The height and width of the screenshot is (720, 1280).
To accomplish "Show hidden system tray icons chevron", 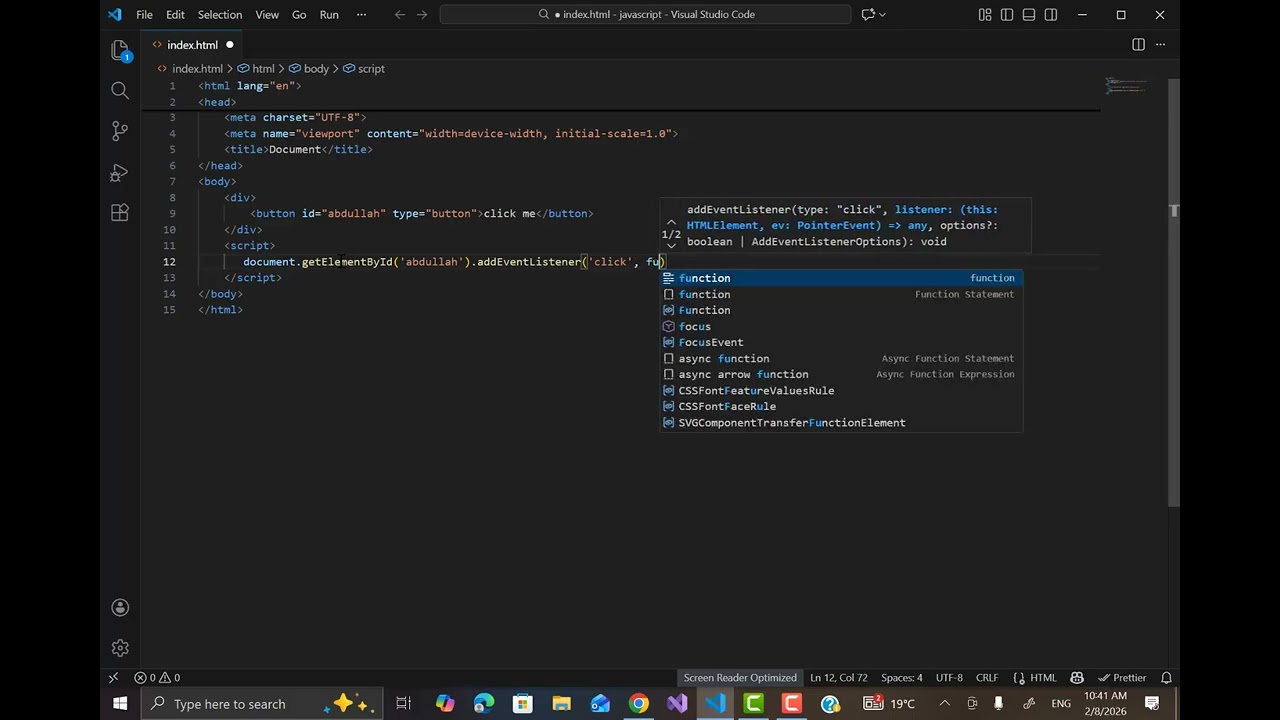I will 947,703.
